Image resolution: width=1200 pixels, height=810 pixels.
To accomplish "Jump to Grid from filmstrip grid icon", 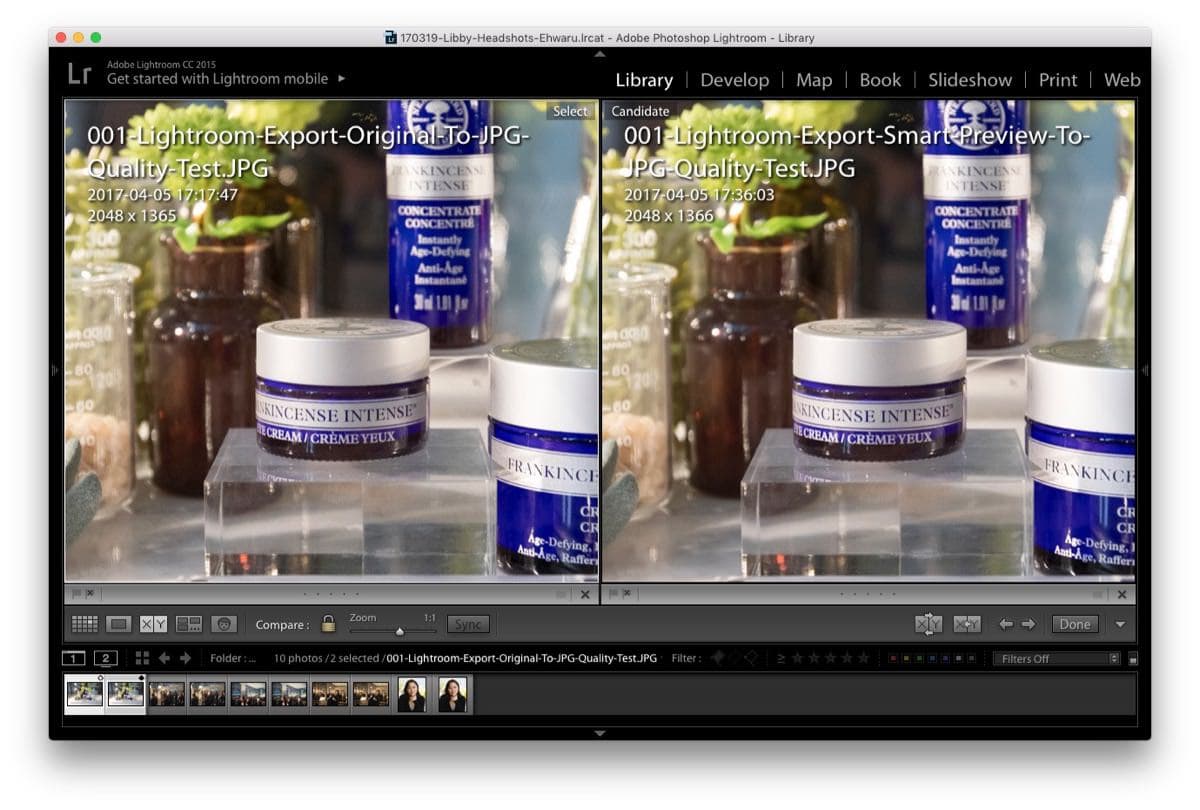I will [142, 658].
